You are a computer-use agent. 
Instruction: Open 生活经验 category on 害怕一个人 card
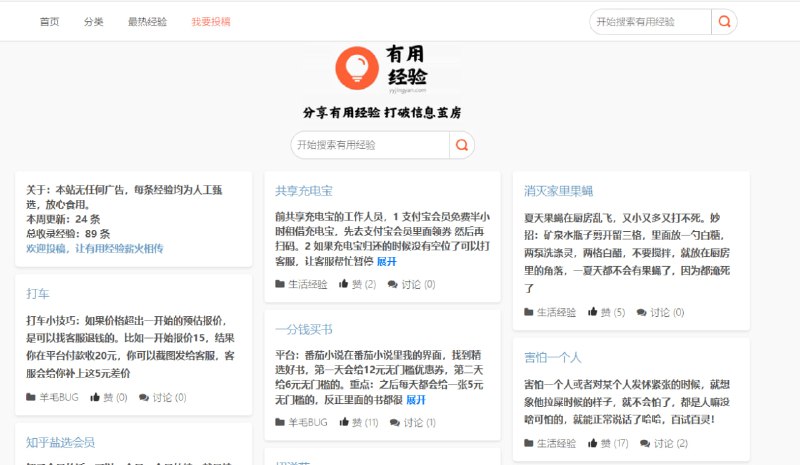point(556,444)
